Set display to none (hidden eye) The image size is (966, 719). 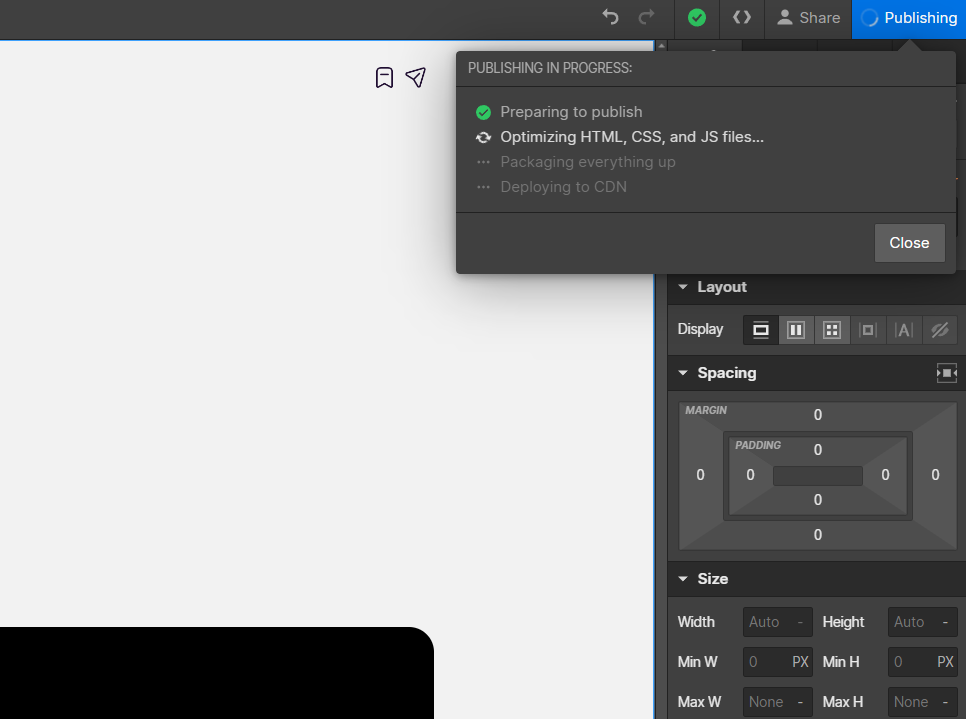tap(940, 330)
